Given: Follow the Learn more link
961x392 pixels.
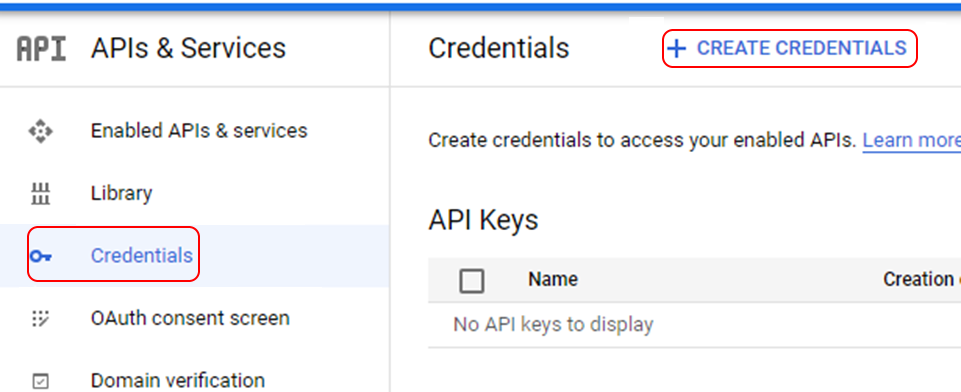Looking at the screenshot, I should pyautogui.click(x=911, y=140).
